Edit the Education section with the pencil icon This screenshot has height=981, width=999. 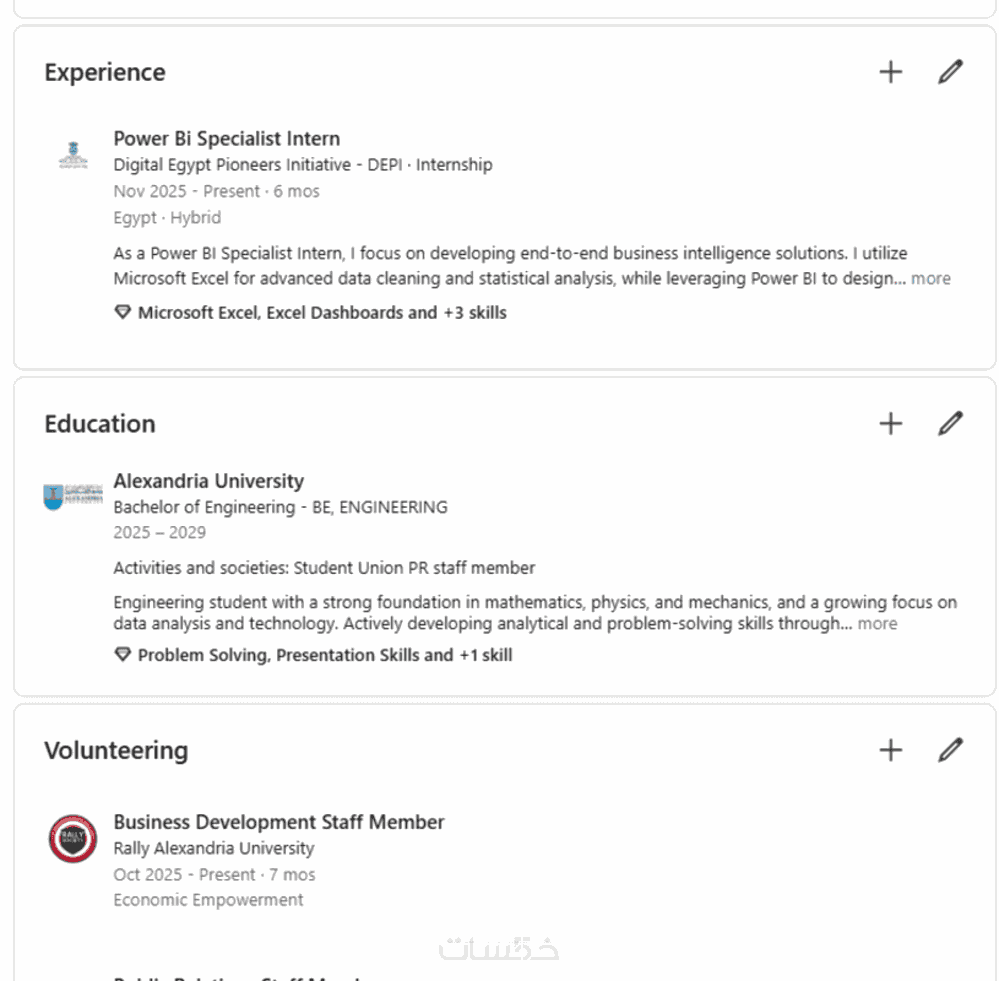950,424
